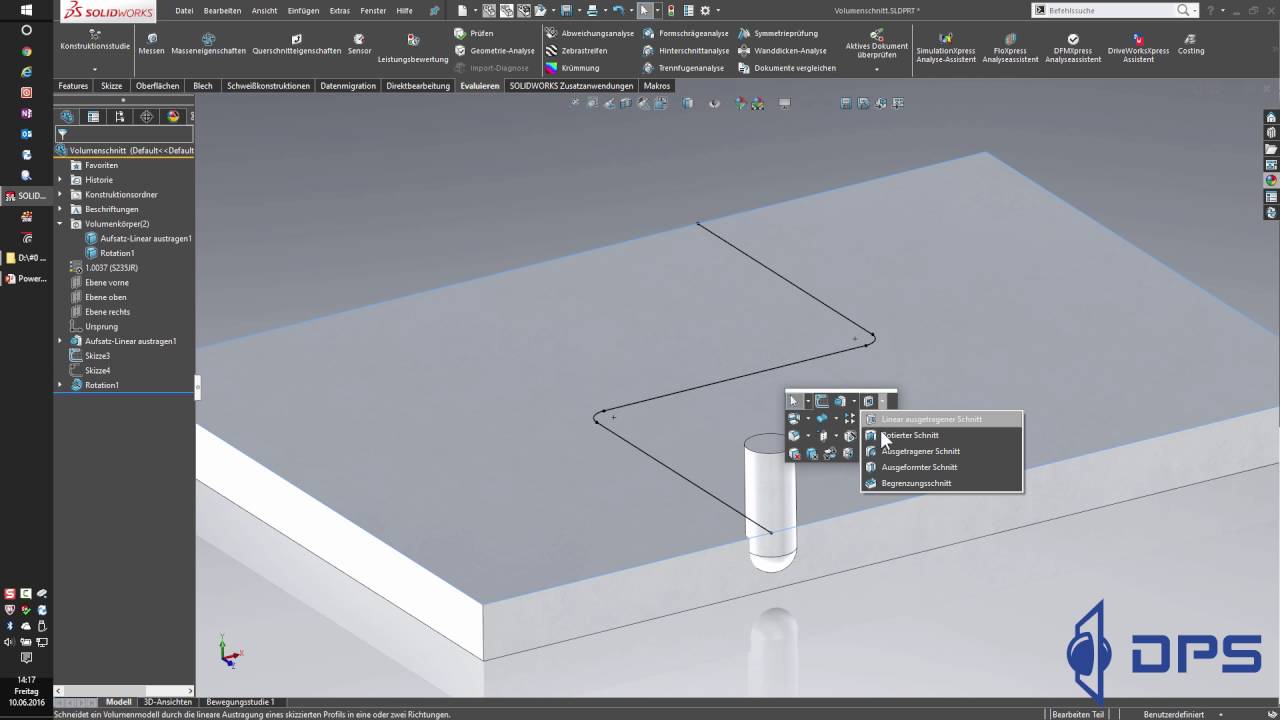This screenshot has width=1280, height=720.
Task: Open dropdown arrow next to Undo
Action: coord(630,10)
